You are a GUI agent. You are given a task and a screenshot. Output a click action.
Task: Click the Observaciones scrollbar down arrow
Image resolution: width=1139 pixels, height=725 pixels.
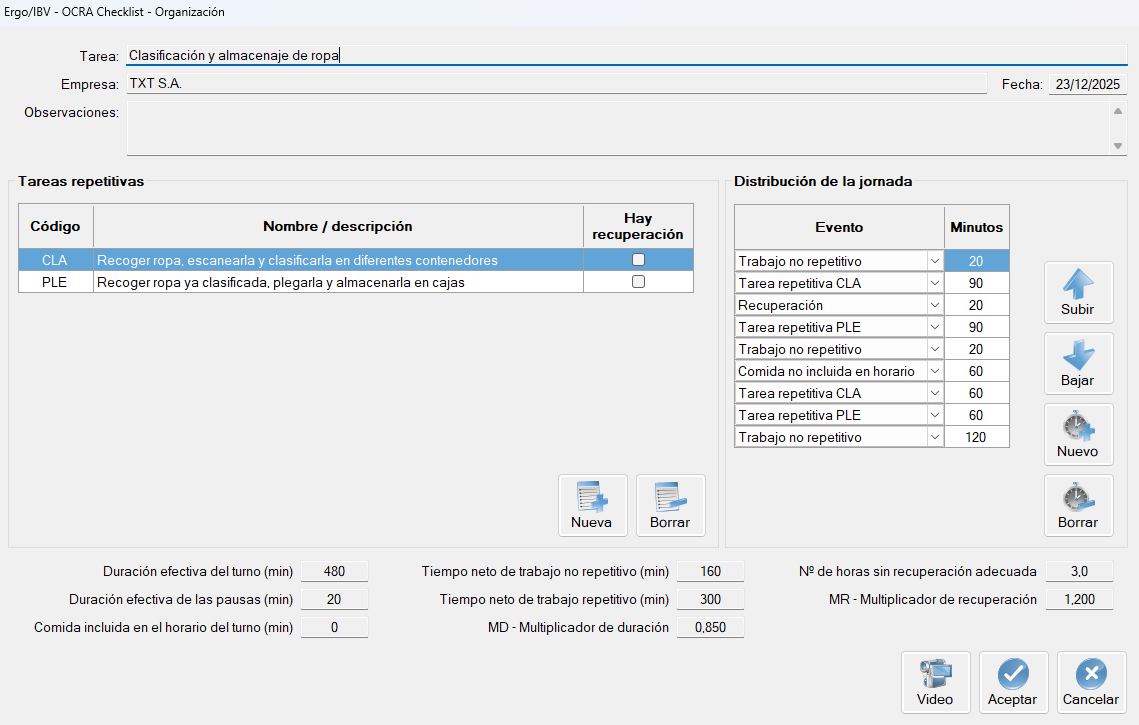(1117, 147)
